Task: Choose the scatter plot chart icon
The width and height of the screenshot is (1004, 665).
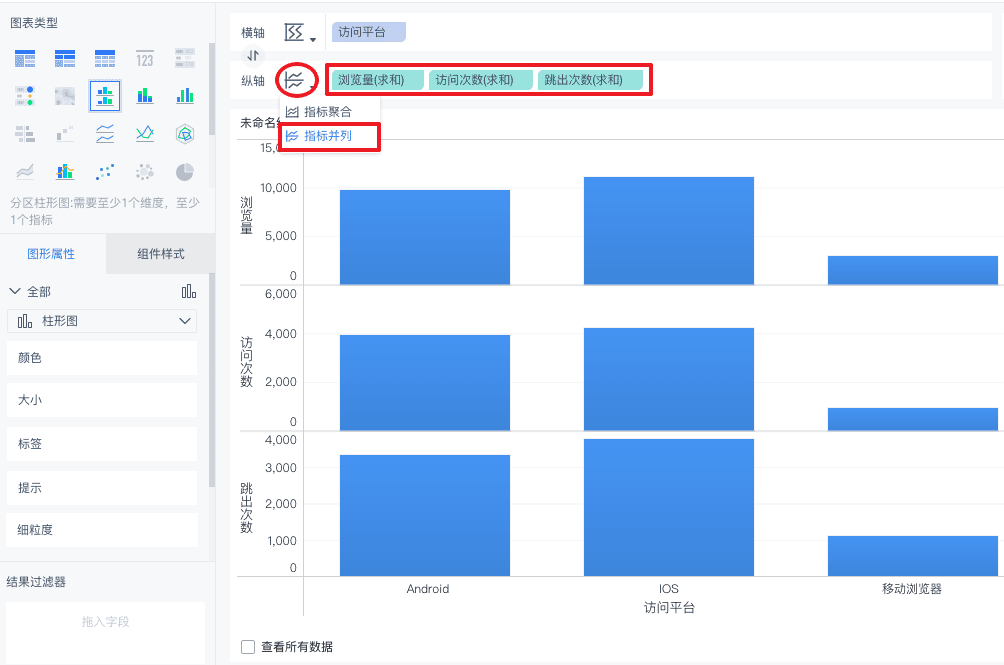Action: tap(105, 172)
